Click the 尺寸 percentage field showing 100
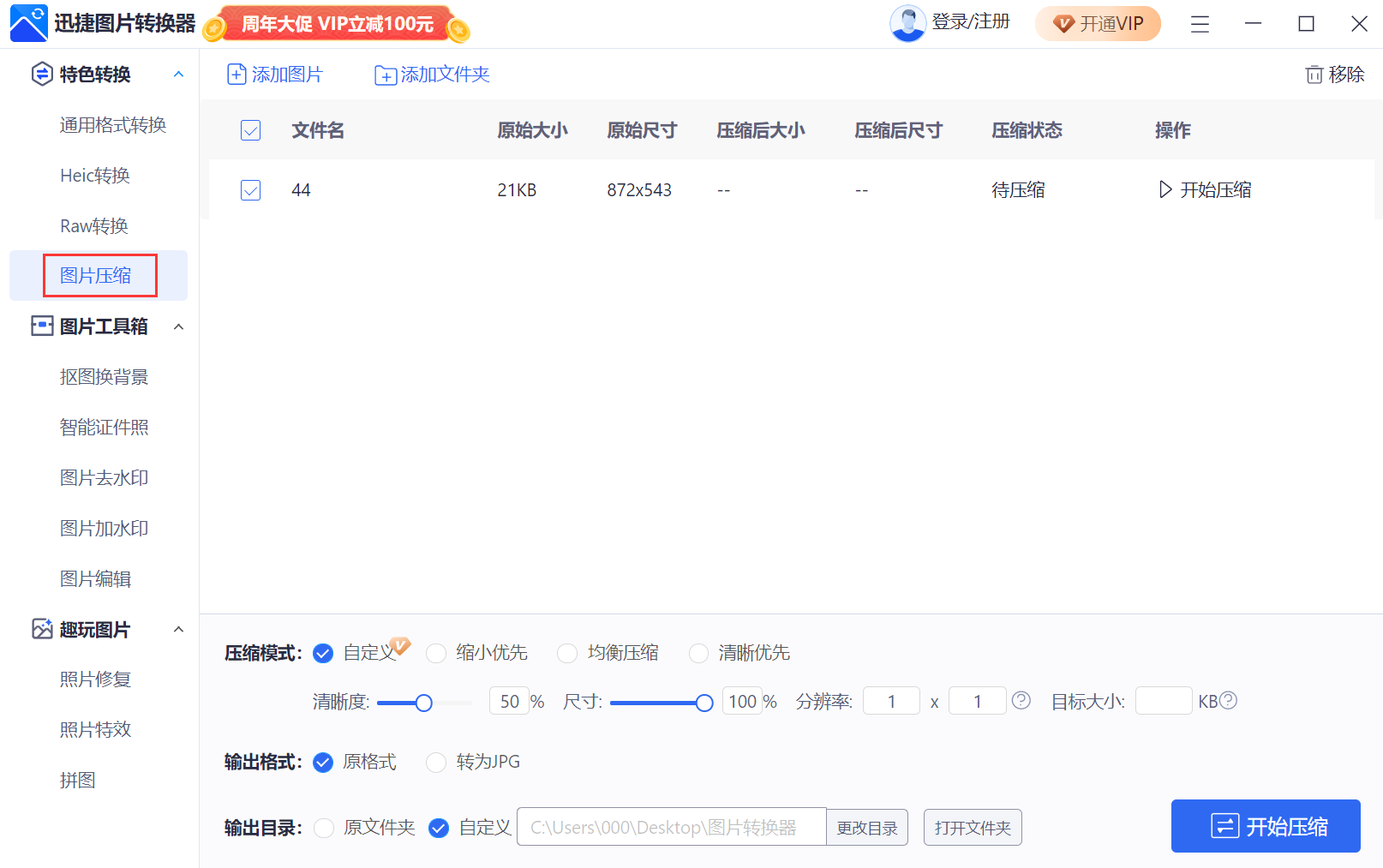 (x=742, y=702)
